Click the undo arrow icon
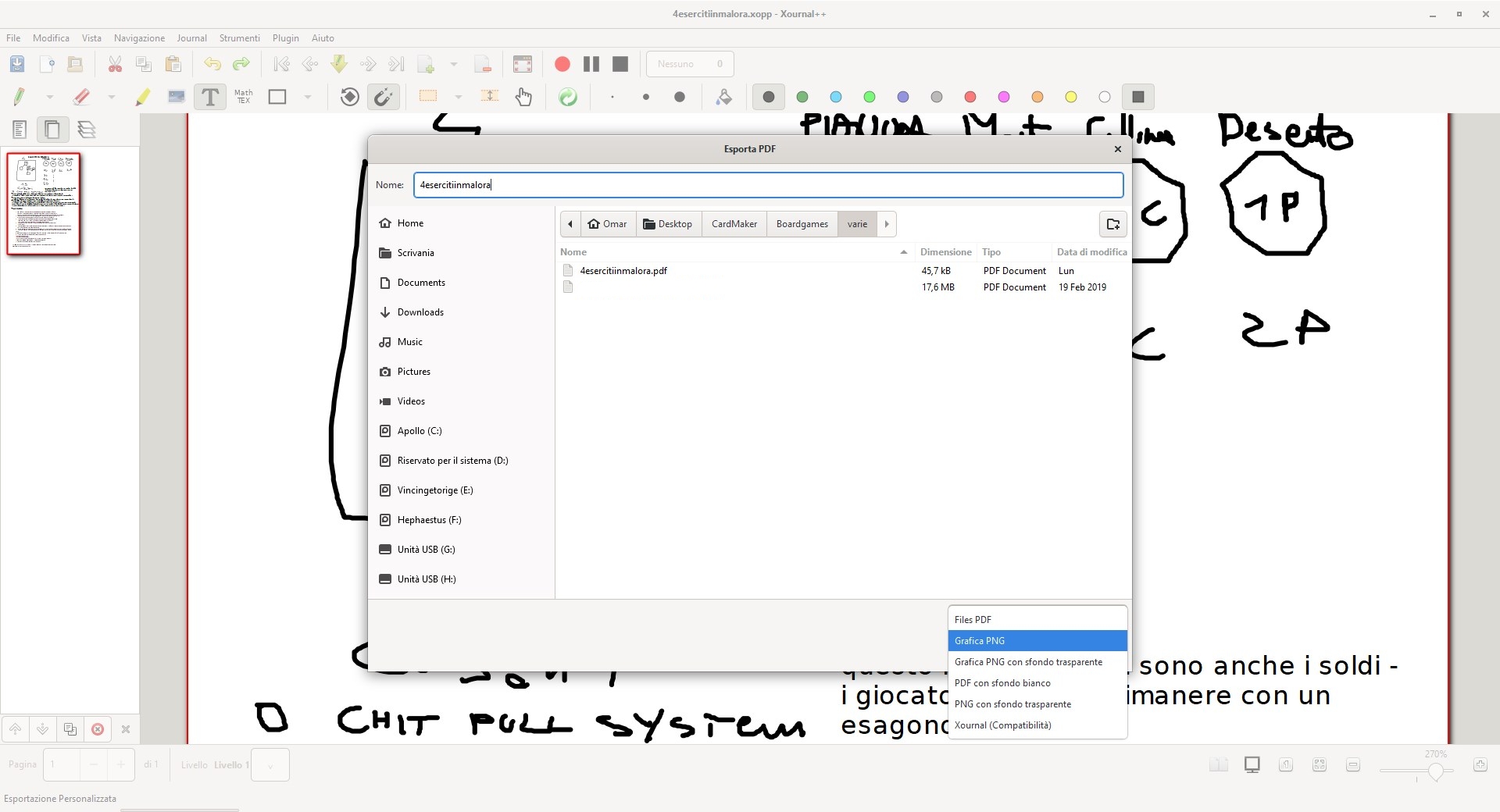 (x=212, y=64)
